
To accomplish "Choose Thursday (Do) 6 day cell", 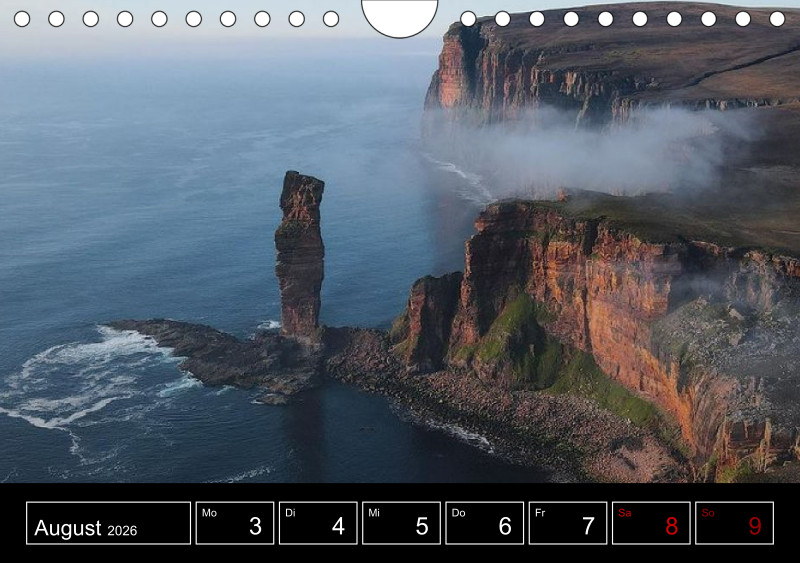I will [x=484, y=523].
